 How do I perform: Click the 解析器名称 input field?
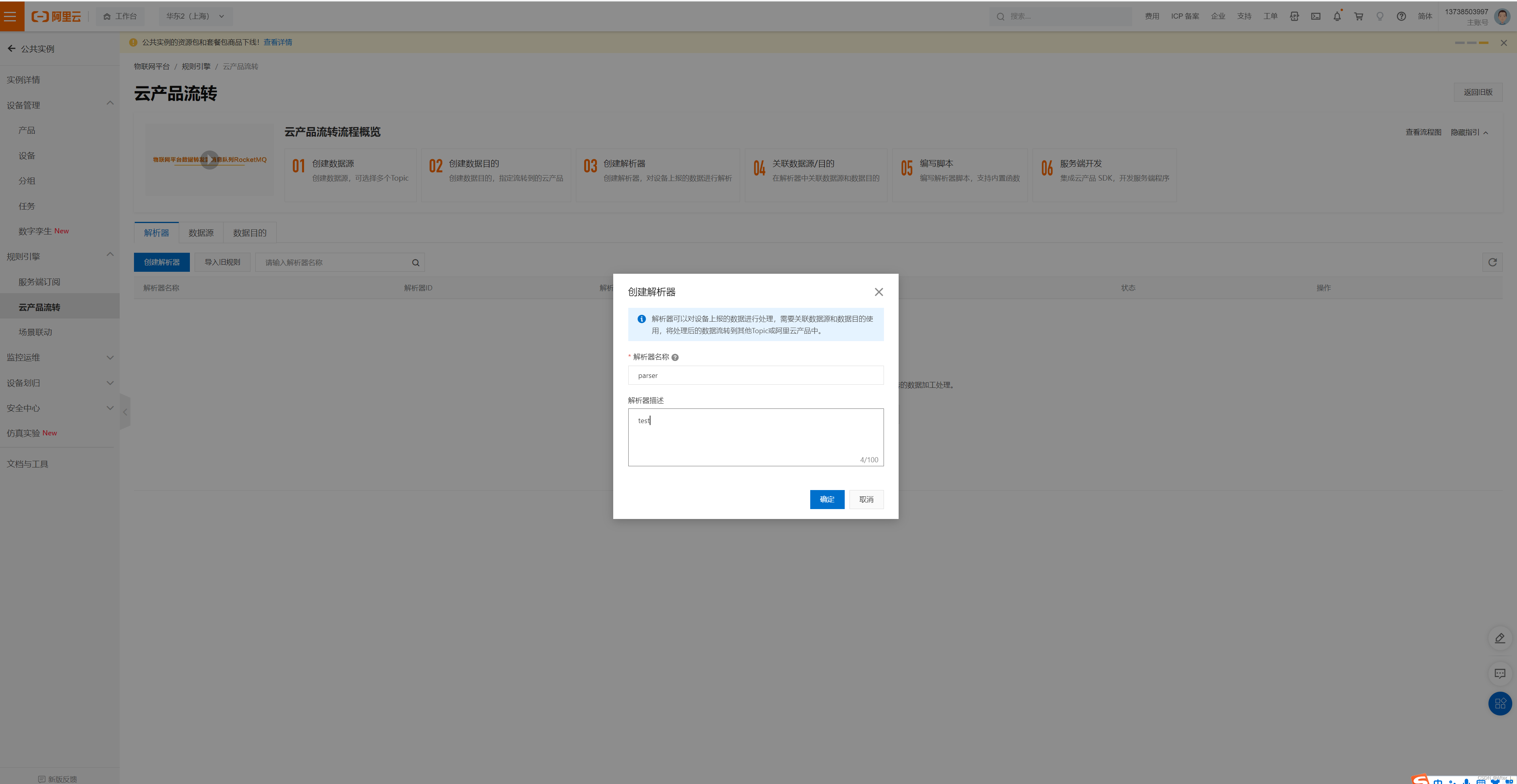(756, 376)
